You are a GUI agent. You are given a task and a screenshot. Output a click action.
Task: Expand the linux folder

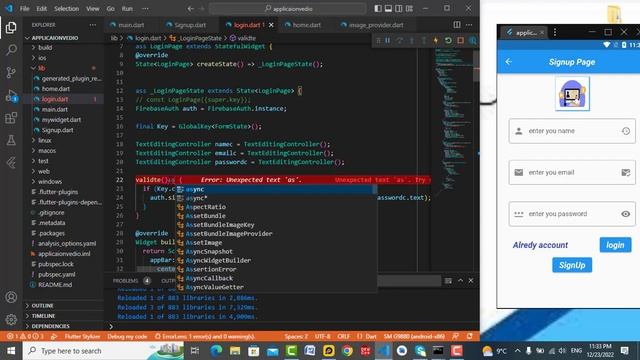[45, 140]
